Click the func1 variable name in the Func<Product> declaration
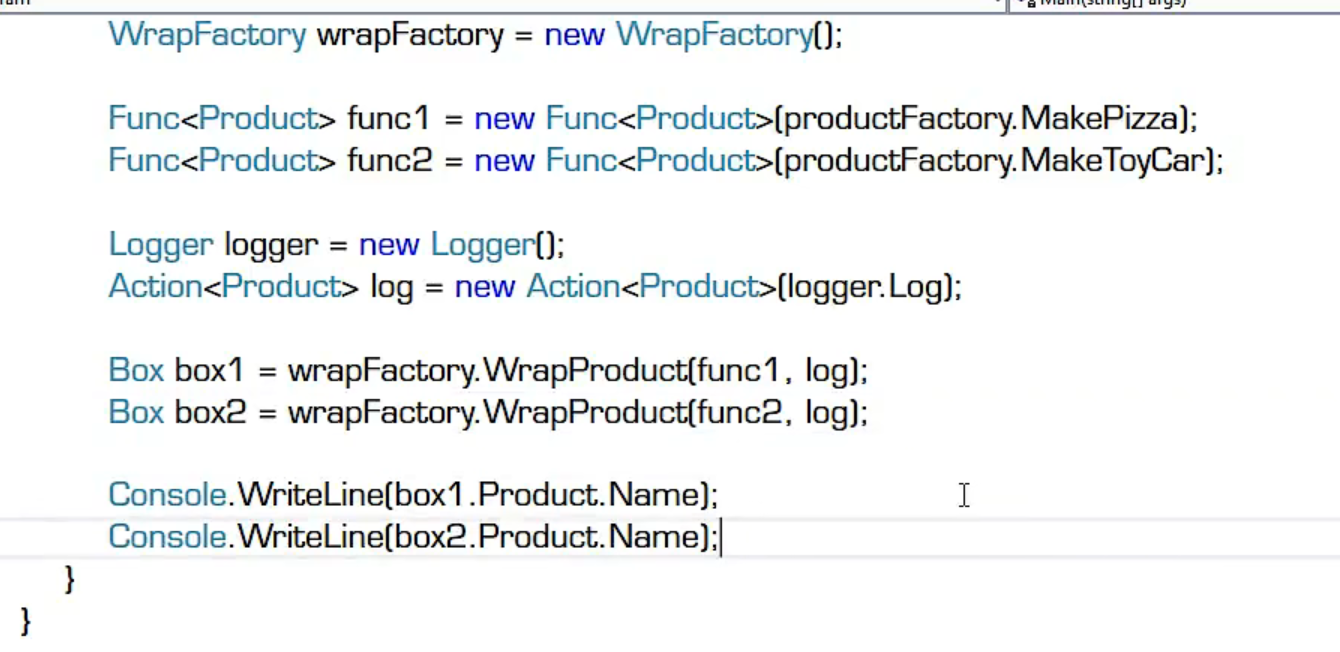The image size is (1340, 652). pyautogui.click(x=388, y=119)
